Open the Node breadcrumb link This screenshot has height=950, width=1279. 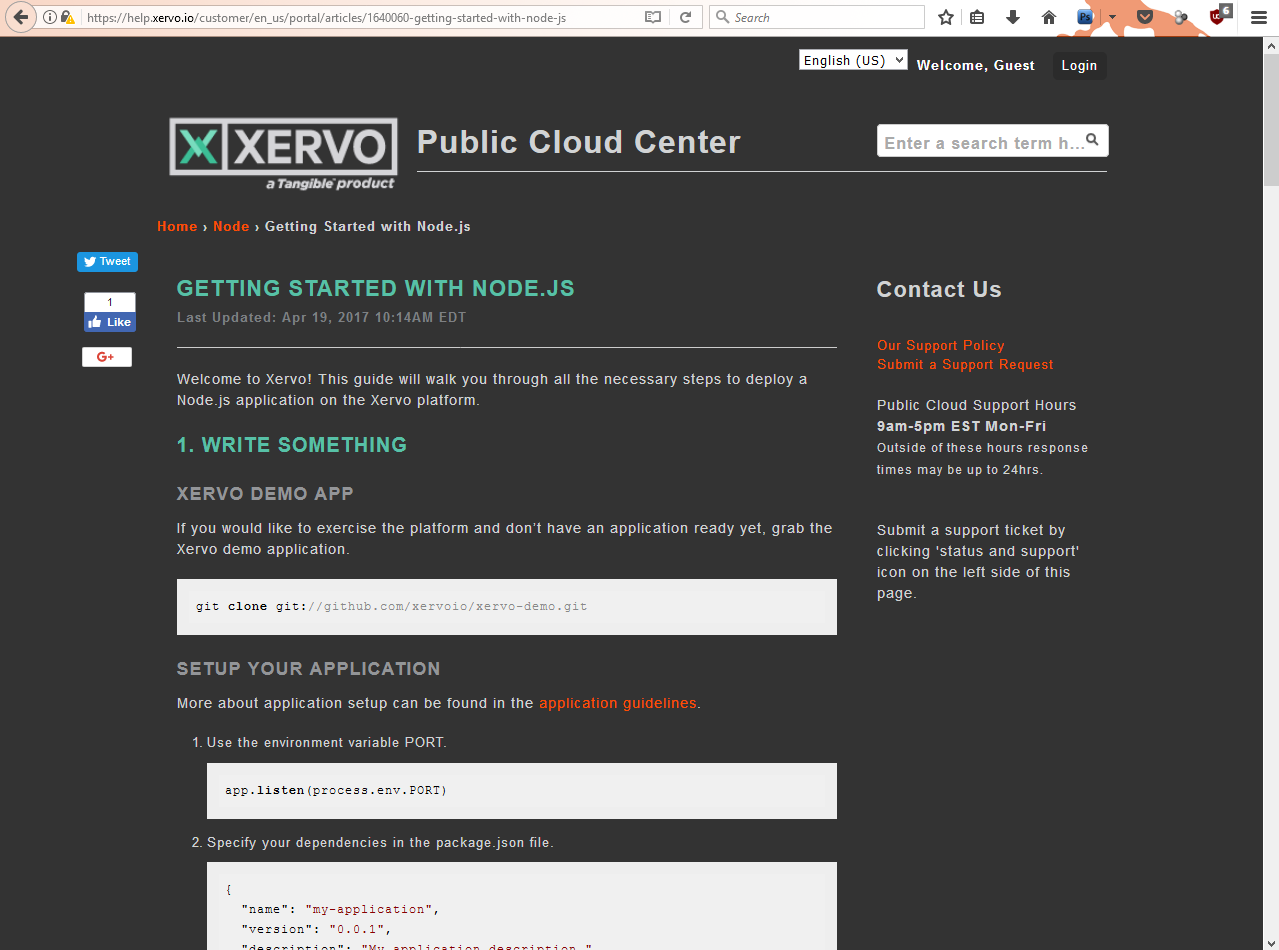click(x=231, y=226)
